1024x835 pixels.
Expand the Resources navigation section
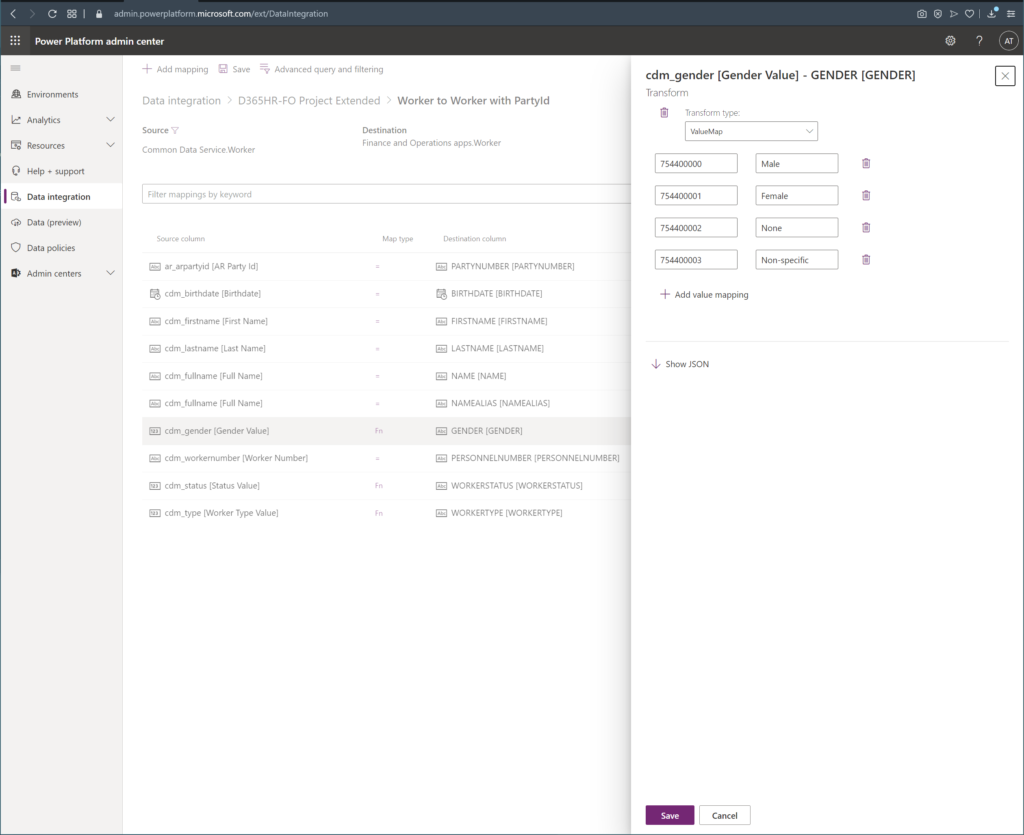110,145
